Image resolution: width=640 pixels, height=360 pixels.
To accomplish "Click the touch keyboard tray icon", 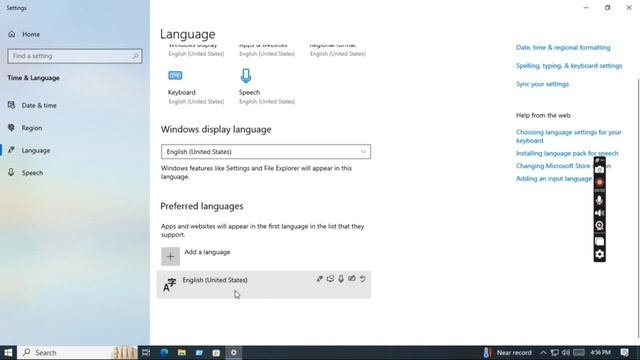I will pos(579,353).
